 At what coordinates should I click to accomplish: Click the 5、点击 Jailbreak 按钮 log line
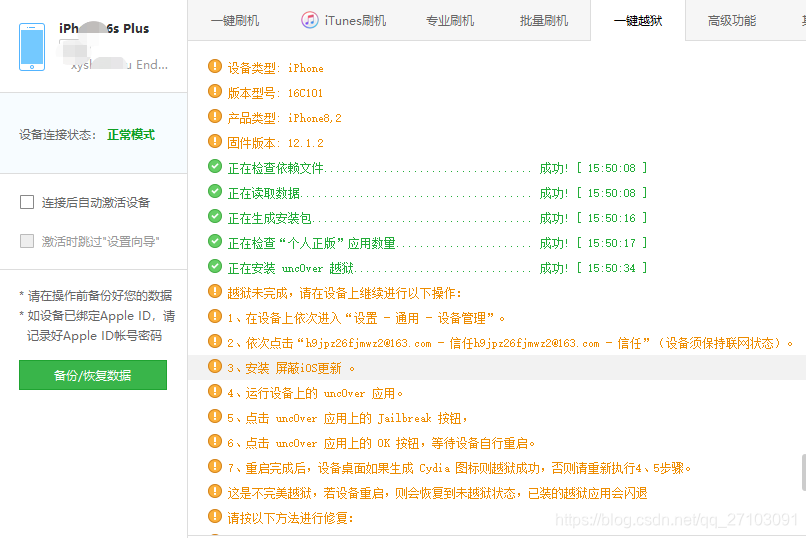tap(347, 418)
